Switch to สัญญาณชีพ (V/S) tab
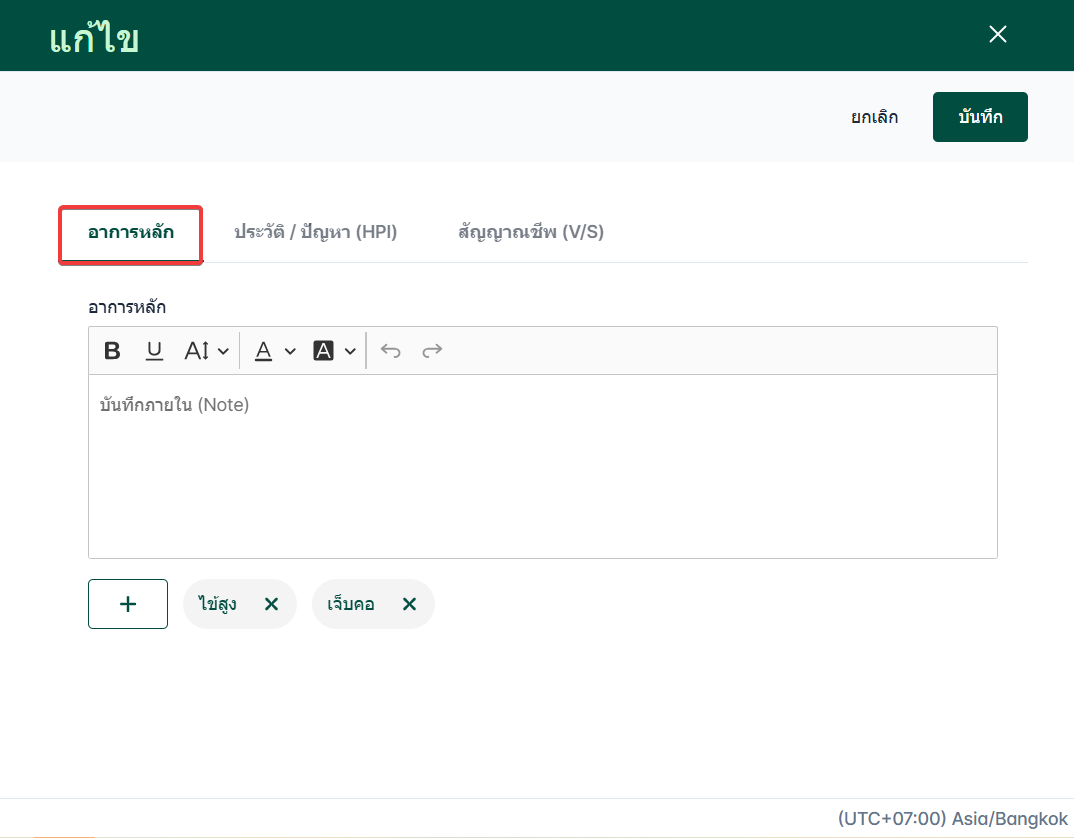 (x=531, y=233)
